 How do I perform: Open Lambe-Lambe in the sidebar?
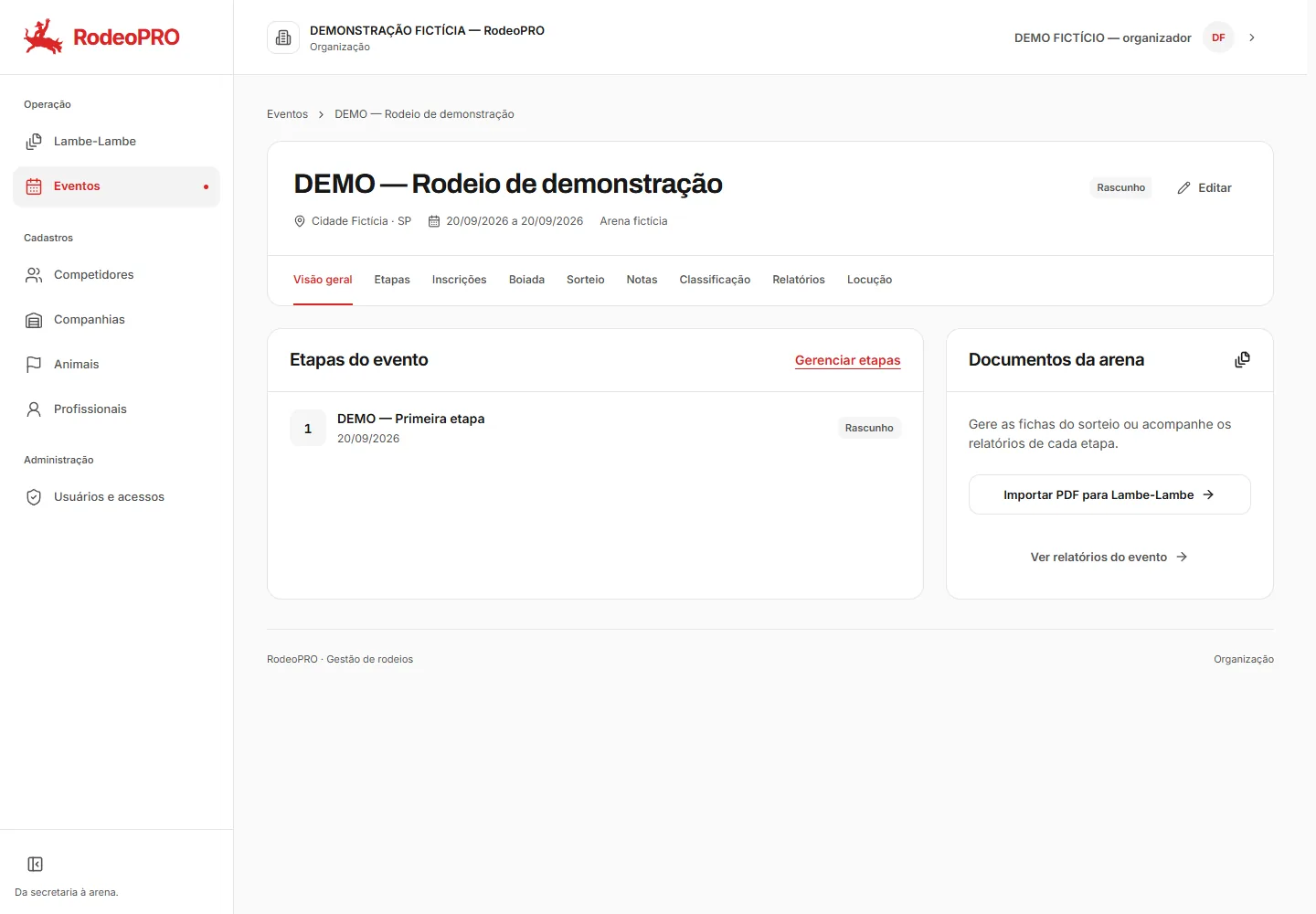(x=116, y=142)
